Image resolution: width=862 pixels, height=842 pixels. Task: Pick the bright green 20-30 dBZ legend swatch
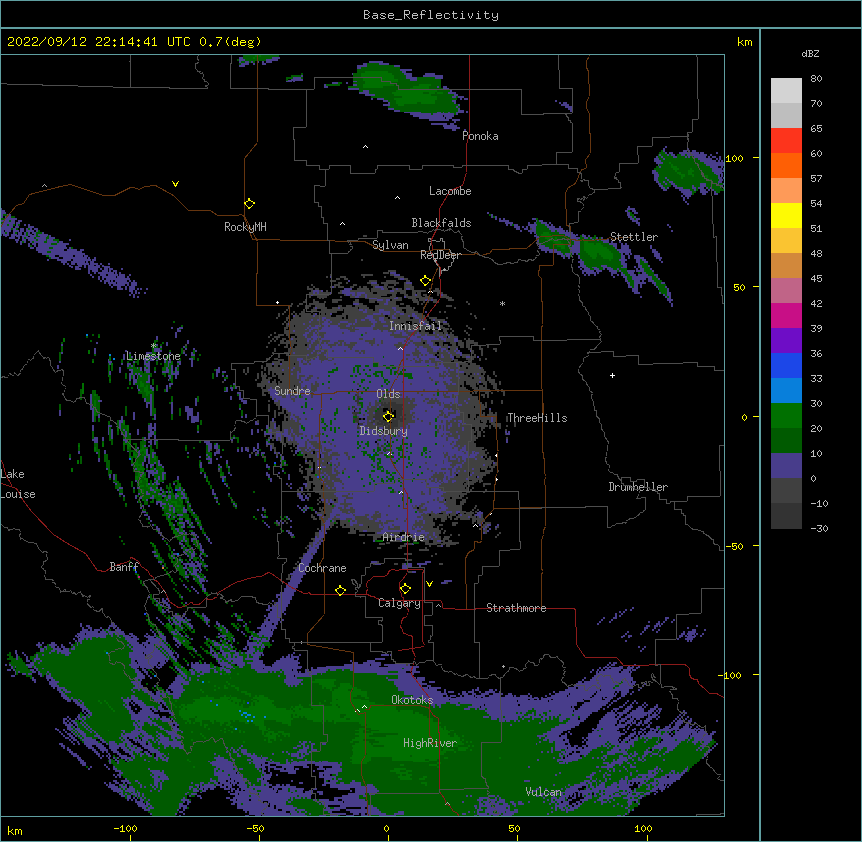tap(786, 416)
